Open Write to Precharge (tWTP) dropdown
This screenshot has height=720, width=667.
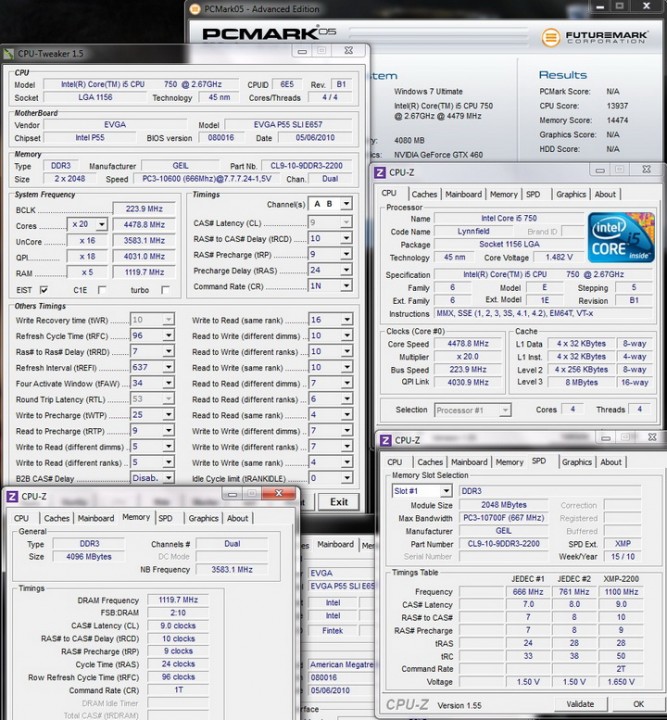pyautogui.click(x=168, y=415)
